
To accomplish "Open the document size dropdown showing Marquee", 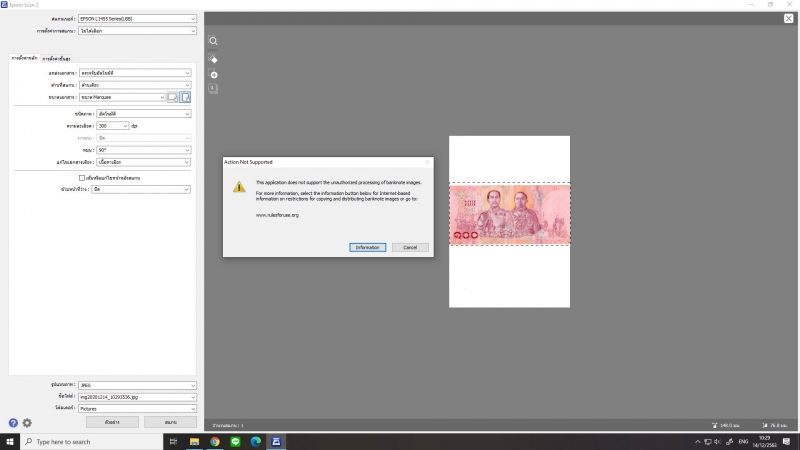I will [122, 97].
